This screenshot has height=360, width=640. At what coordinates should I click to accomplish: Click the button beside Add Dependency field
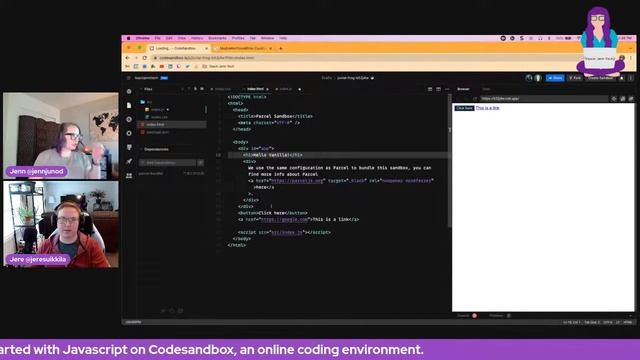(x=201, y=163)
